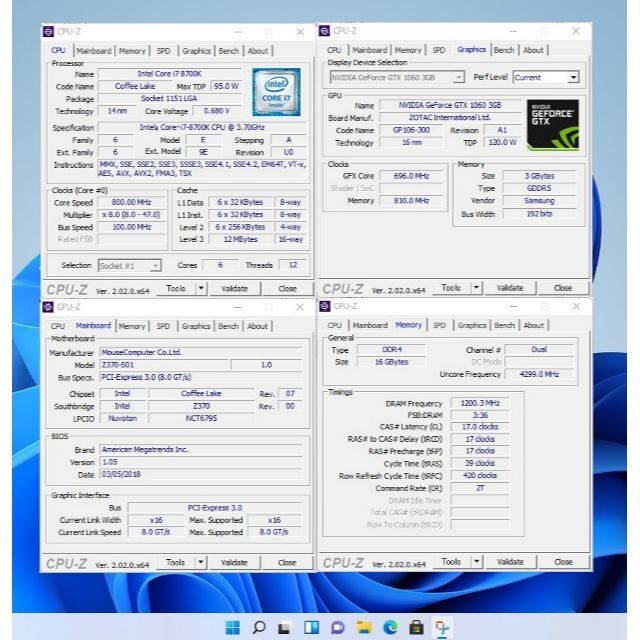Click Validate in the CPU tab window
Screen dimensions: 640x640
(235, 289)
